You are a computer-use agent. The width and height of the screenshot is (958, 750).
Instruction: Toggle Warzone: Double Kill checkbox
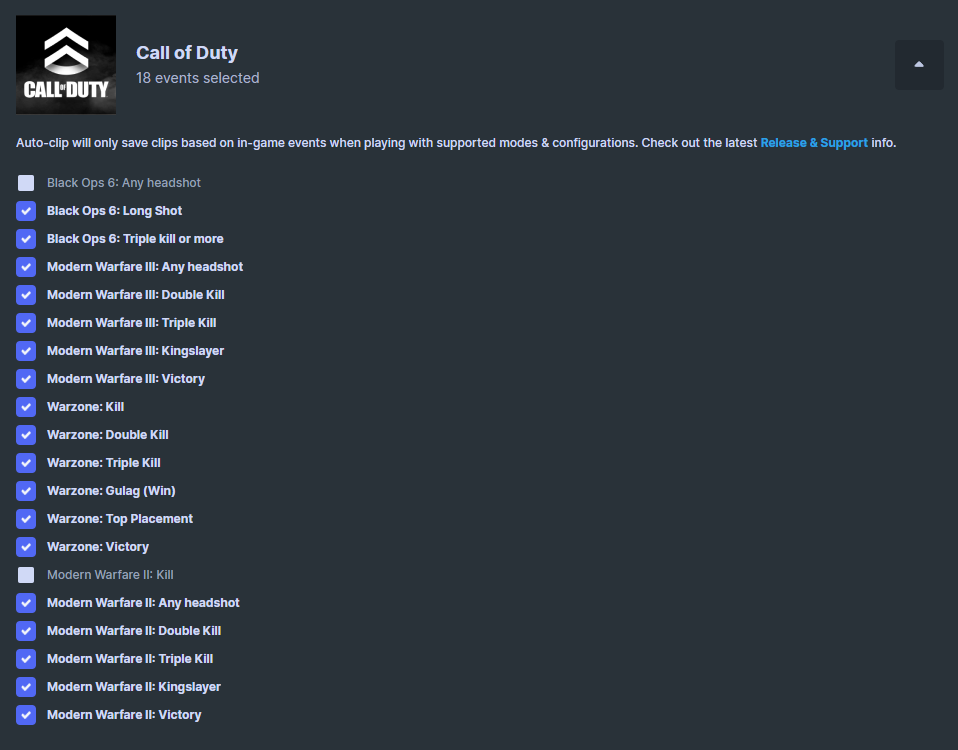(26, 435)
